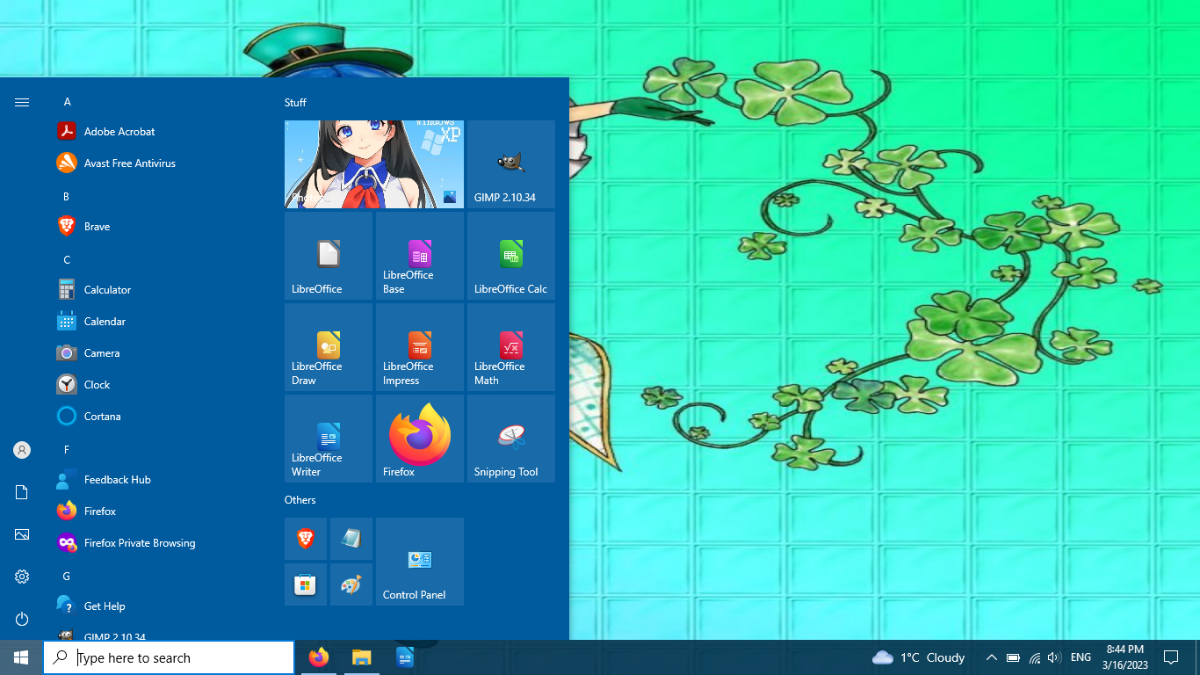Launch the LibreOffice Writer tile

[328, 438]
